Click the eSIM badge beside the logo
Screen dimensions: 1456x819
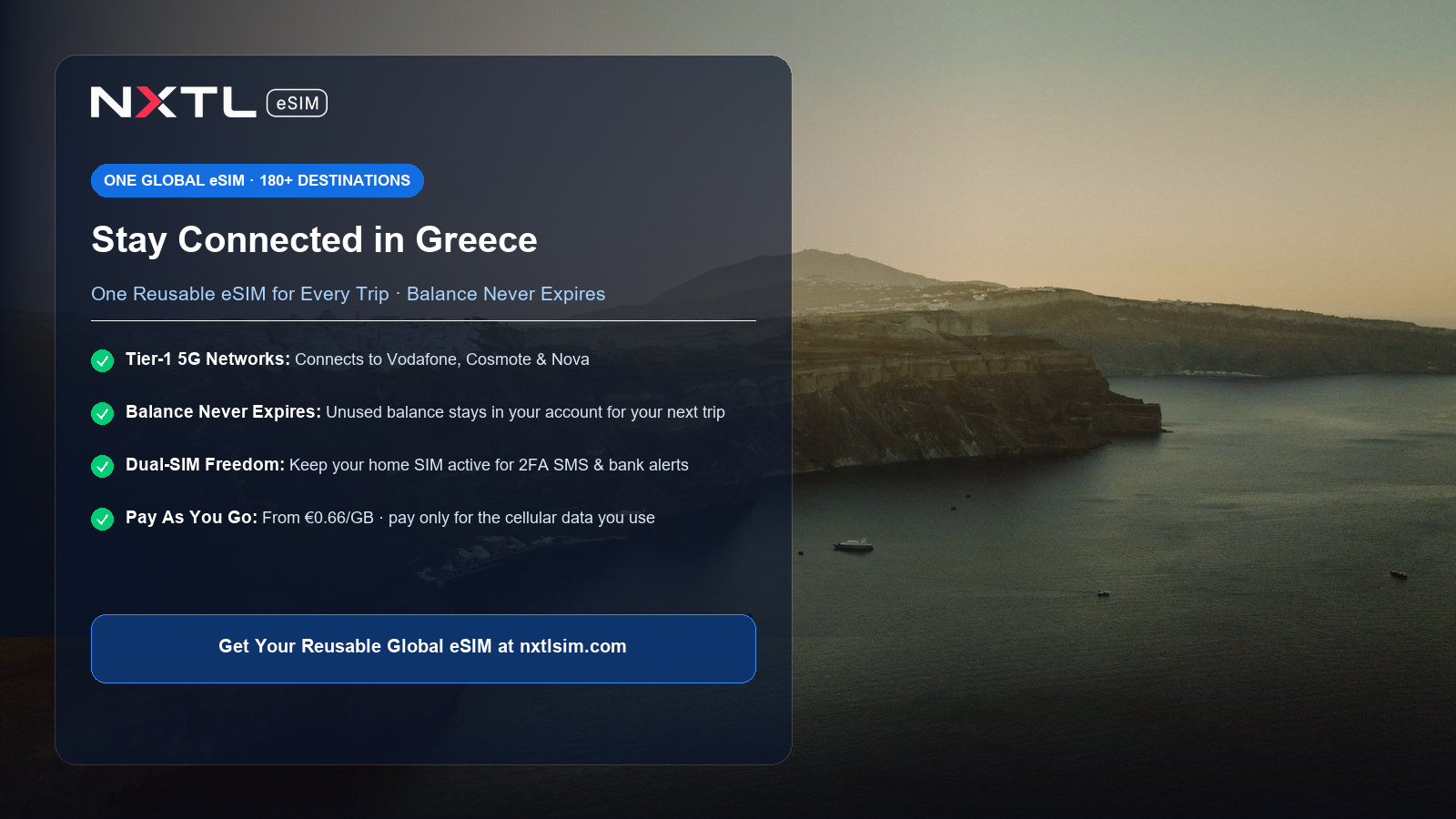(x=297, y=103)
